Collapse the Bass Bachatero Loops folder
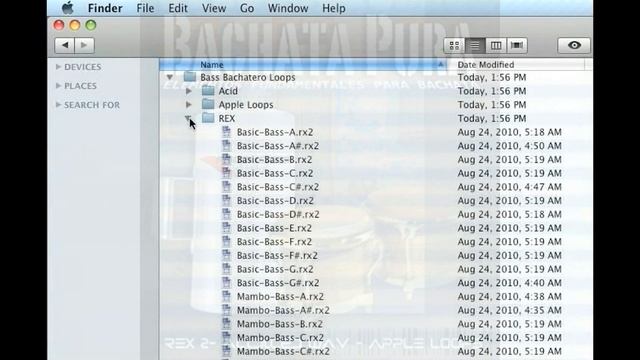 pyautogui.click(x=170, y=77)
